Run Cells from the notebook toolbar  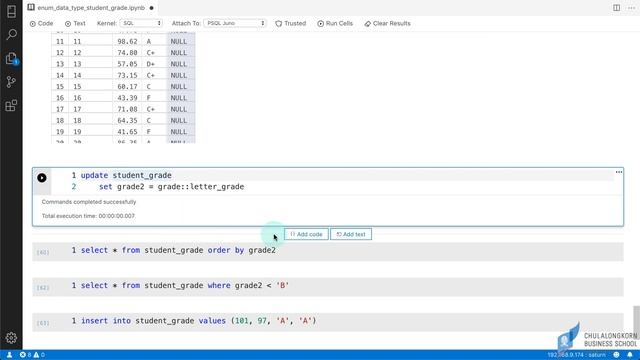click(335, 23)
